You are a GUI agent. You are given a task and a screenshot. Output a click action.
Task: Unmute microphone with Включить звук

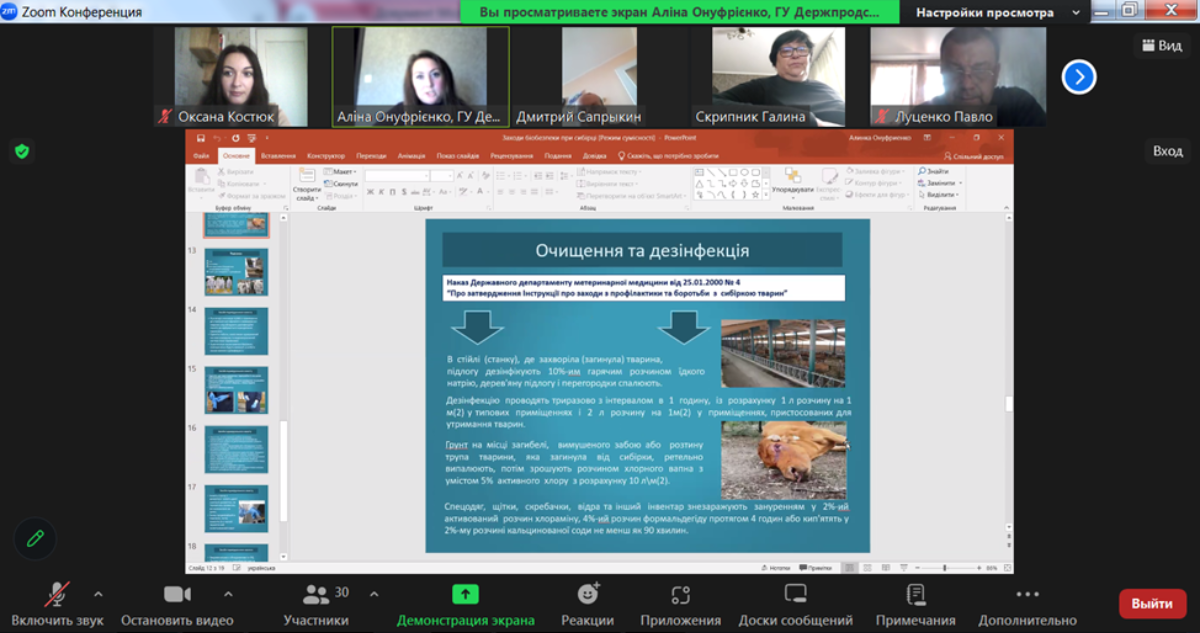(x=57, y=595)
